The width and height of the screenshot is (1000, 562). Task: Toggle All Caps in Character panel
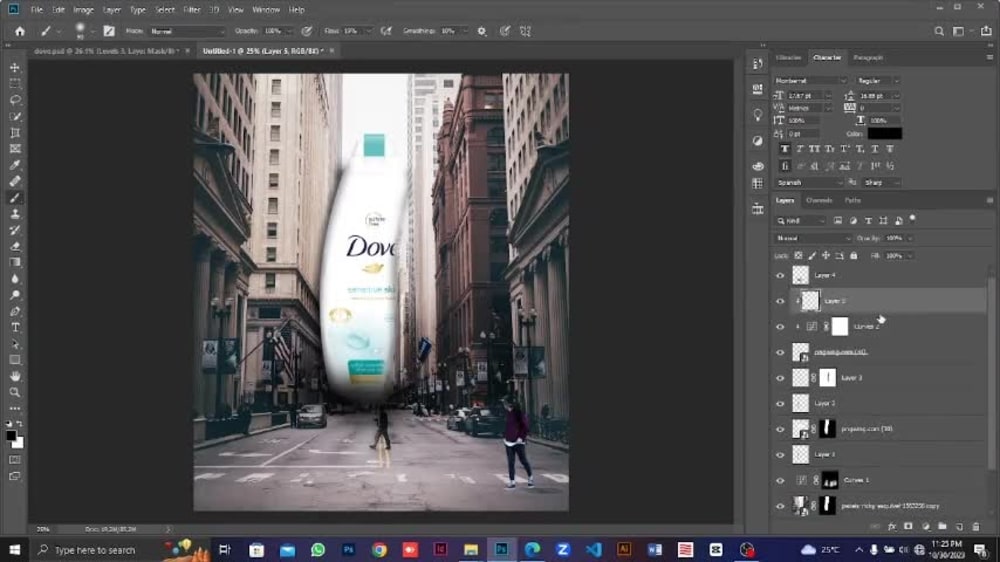(x=814, y=149)
